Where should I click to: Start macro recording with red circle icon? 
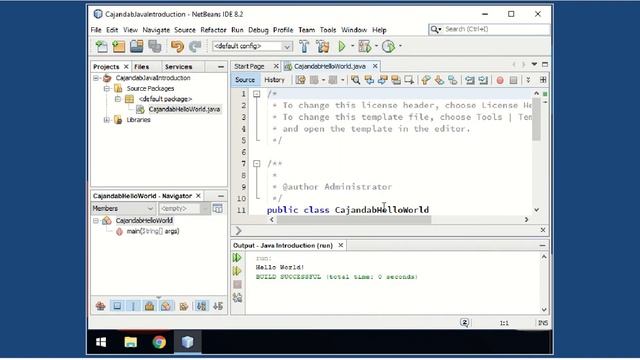click(x=500, y=80)
